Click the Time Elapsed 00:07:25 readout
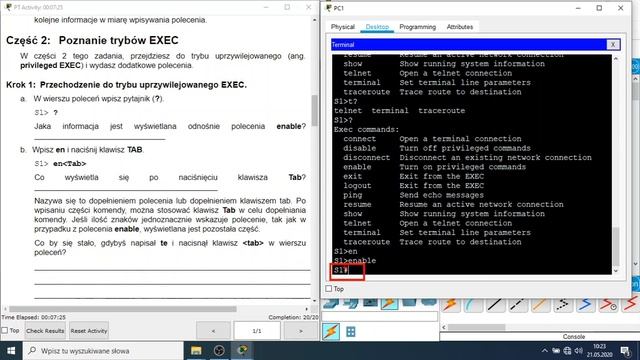The height and width of the screenshot is (360, 640). point(33,317)
